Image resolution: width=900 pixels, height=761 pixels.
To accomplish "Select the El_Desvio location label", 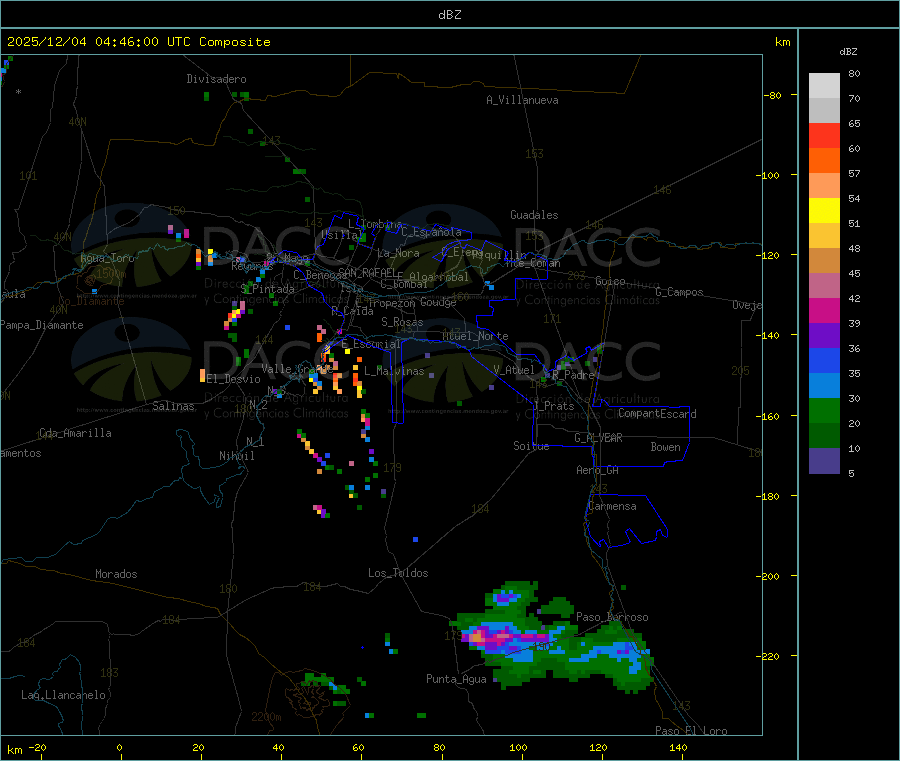I will click(x=233, y=379).
